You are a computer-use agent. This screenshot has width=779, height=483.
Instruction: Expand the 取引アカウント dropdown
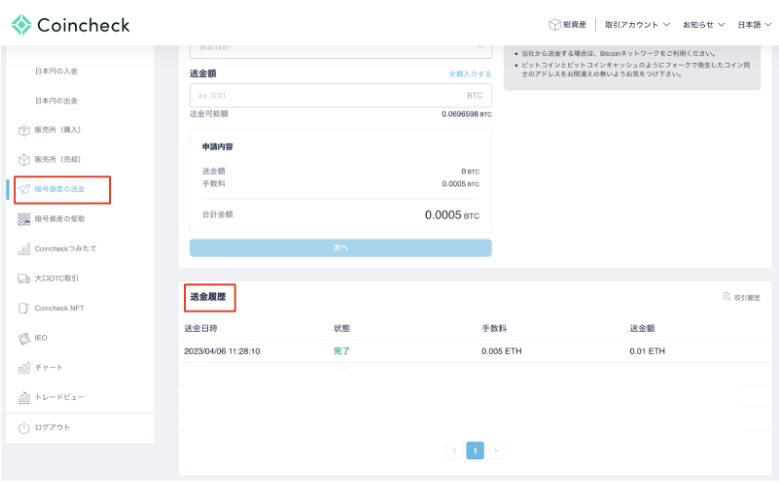[637, 25]
